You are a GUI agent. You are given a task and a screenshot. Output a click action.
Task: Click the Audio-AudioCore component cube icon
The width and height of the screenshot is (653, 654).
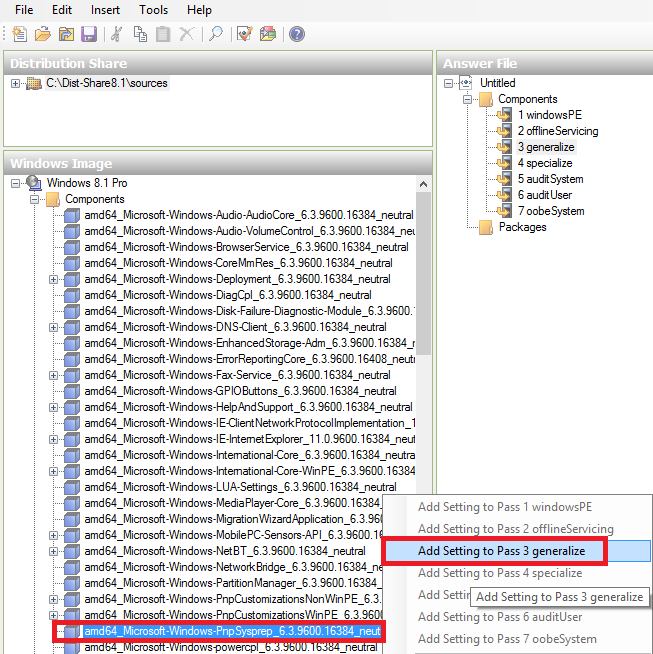(x=72, y=215)
